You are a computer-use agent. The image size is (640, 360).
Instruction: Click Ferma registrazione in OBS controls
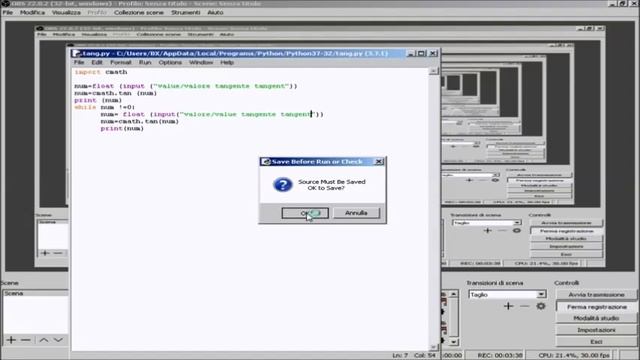pos(596,307)
